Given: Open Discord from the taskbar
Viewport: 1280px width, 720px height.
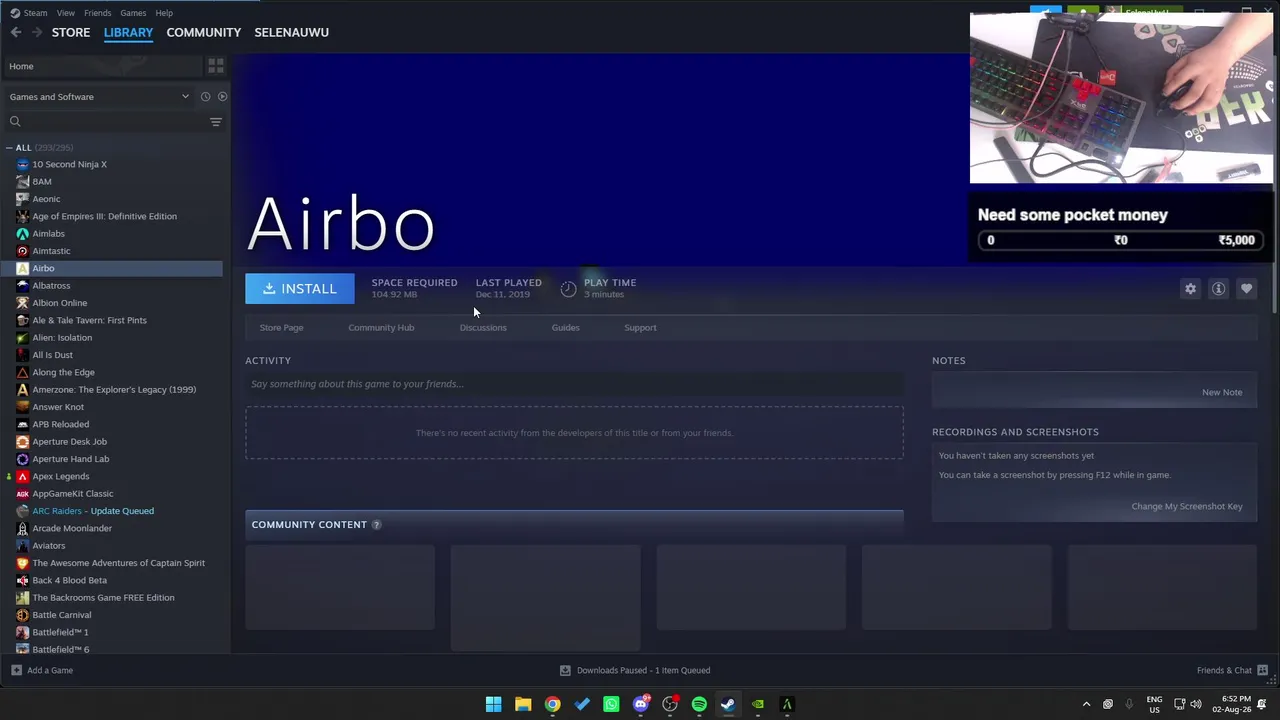Looking at the screenshot, I should pyautogui.click(x=641, y=704).
